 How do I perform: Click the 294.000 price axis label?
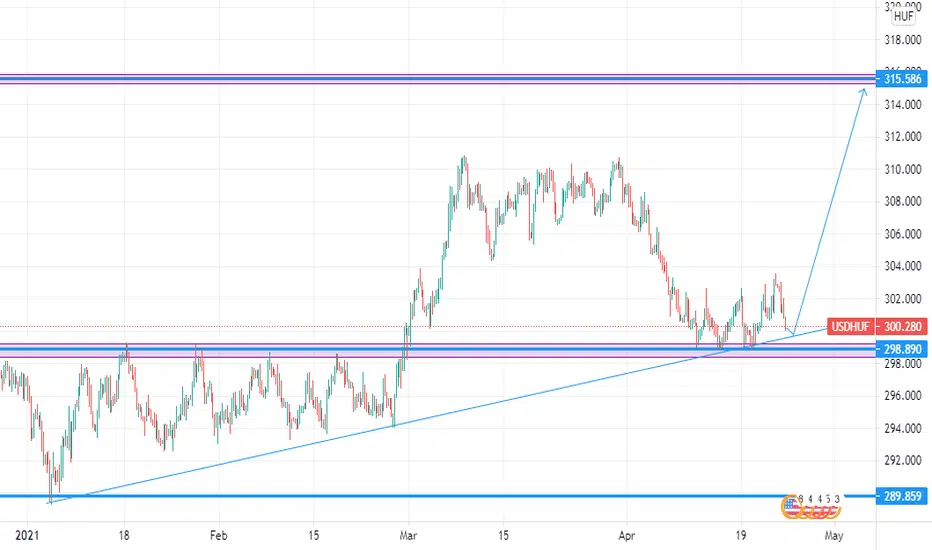click(902, 428)
